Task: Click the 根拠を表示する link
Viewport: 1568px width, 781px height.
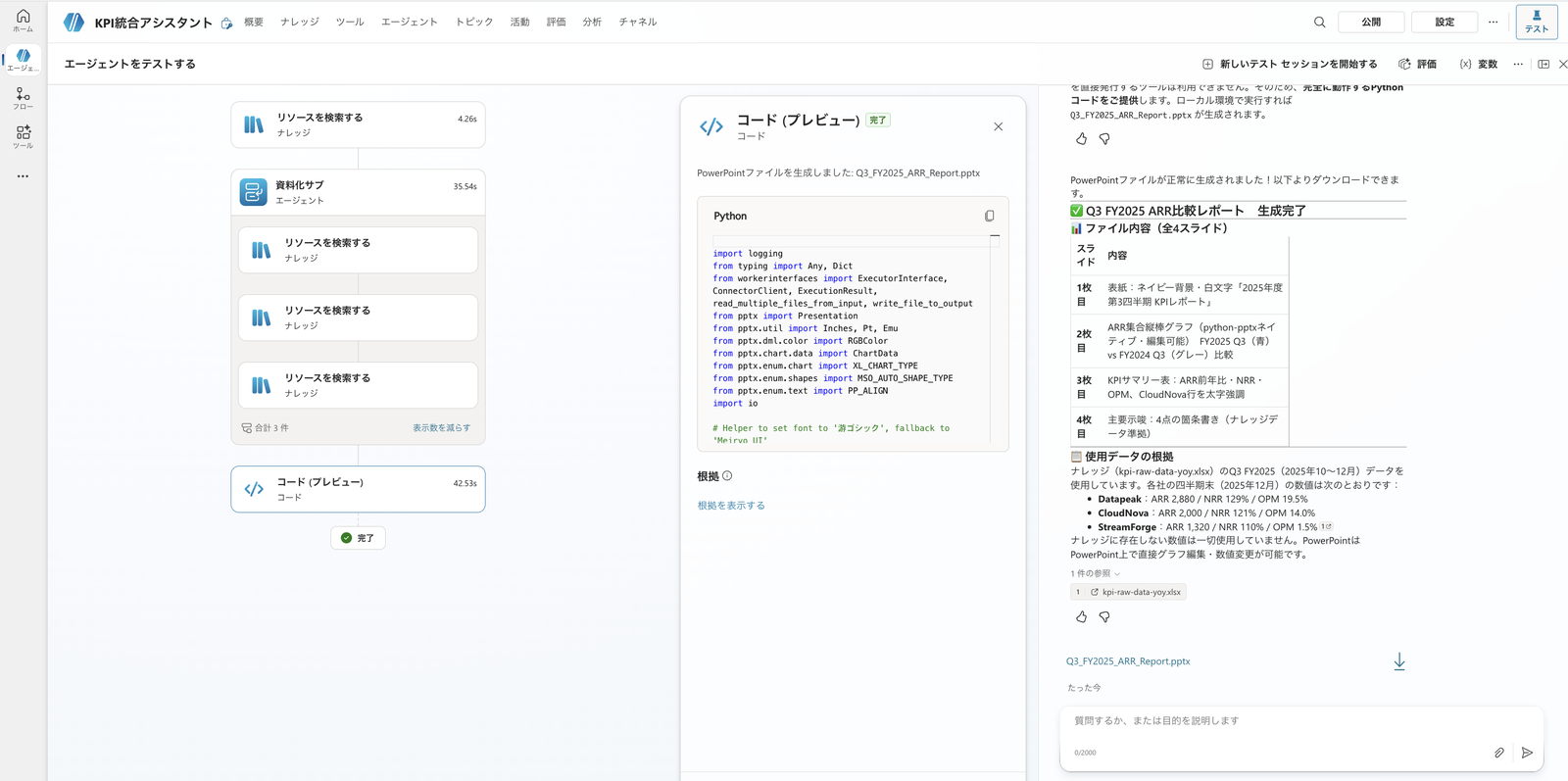Action: [731, 506]
